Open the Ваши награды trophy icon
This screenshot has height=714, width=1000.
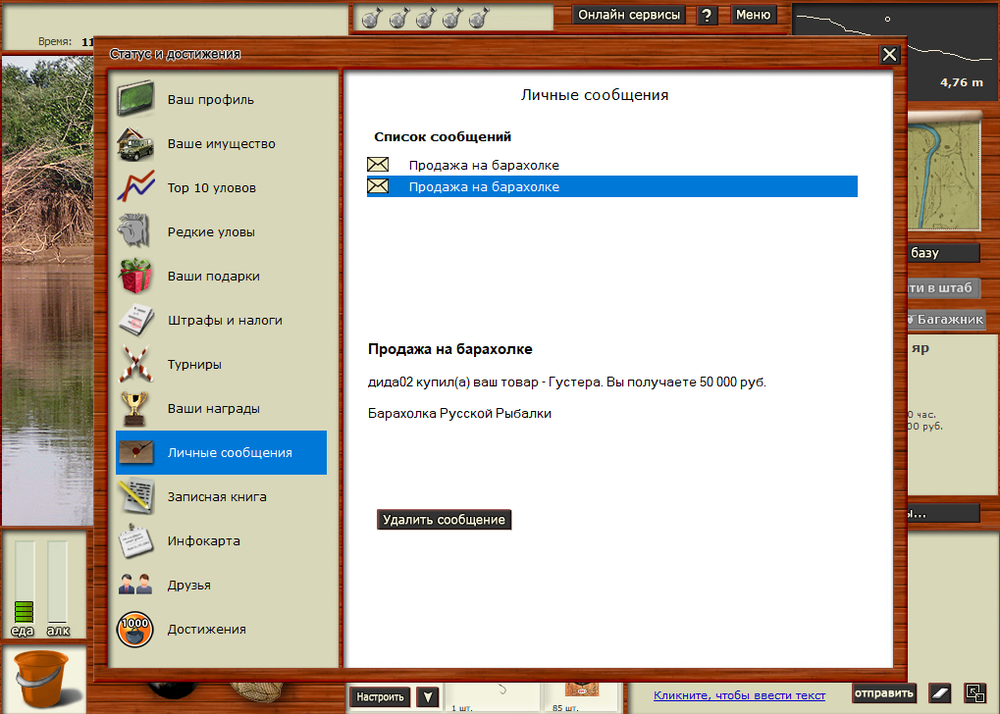click(135, 408)
